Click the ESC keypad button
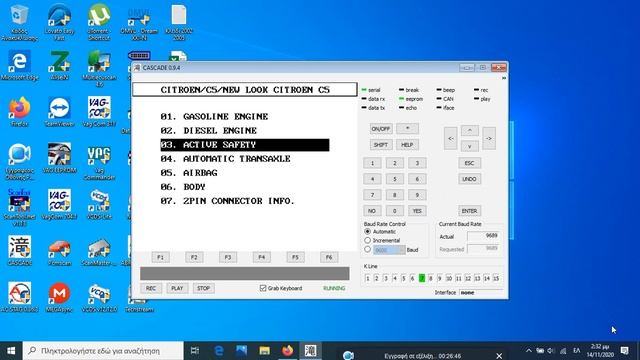The image size is (640, 360). 469,163
